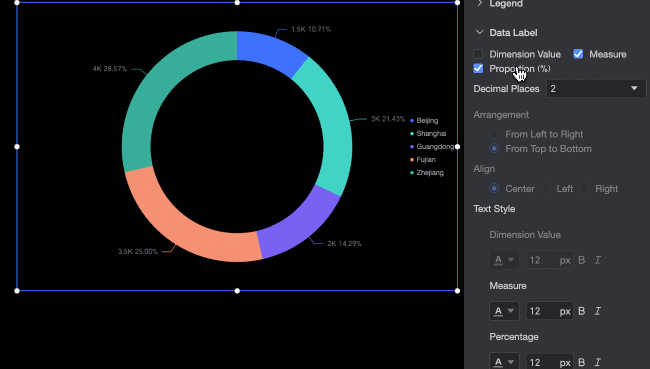The image size is (650, 369).
Task: Choose Center alignment radio
Action: 494,189
